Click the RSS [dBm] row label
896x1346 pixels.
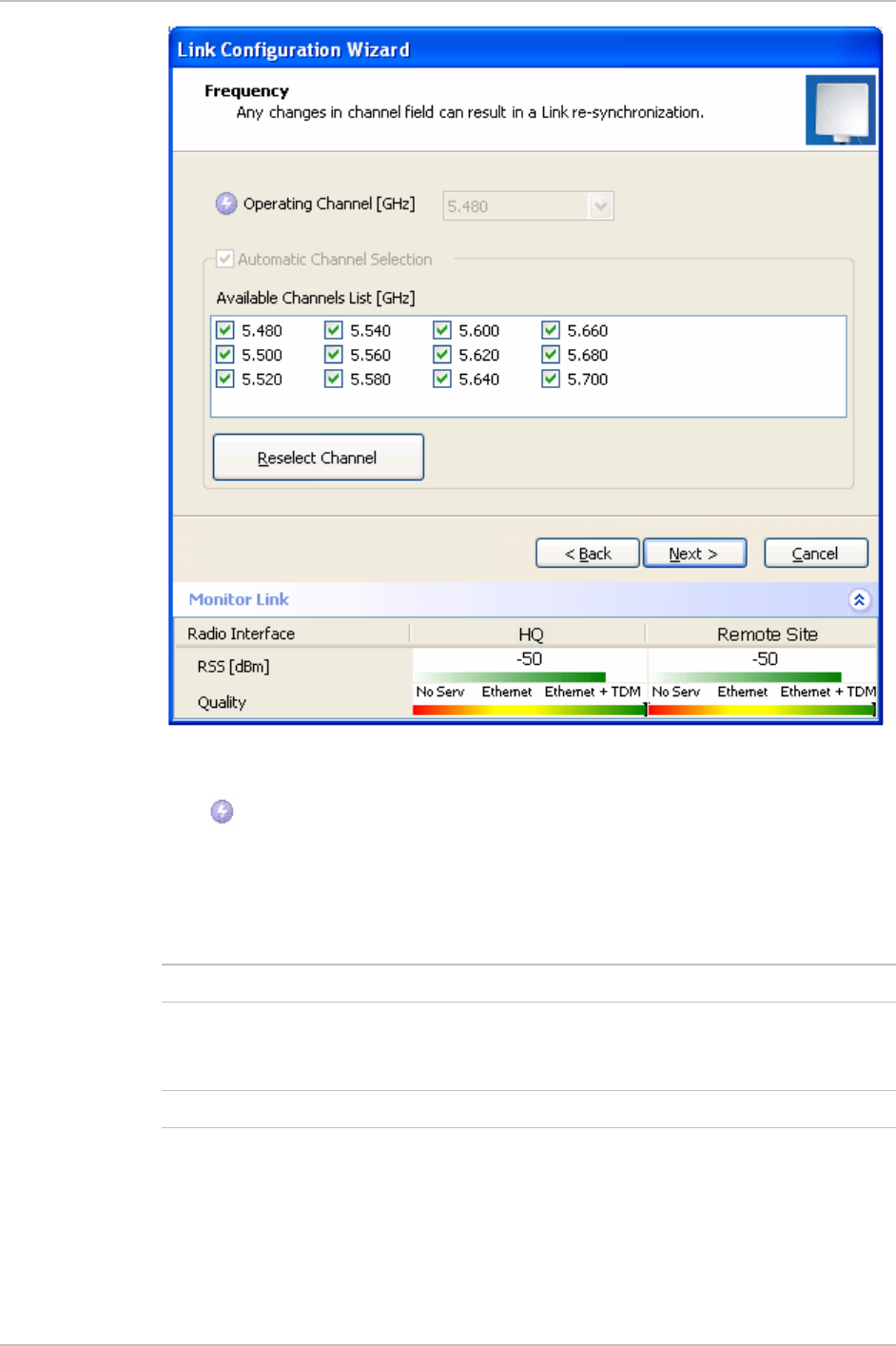[233, 667]
